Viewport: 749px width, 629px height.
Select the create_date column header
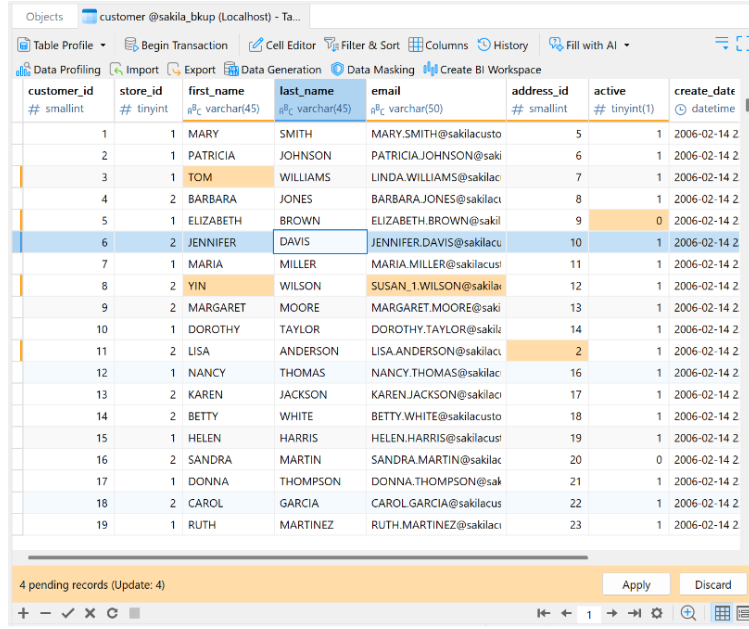(705, 99)
